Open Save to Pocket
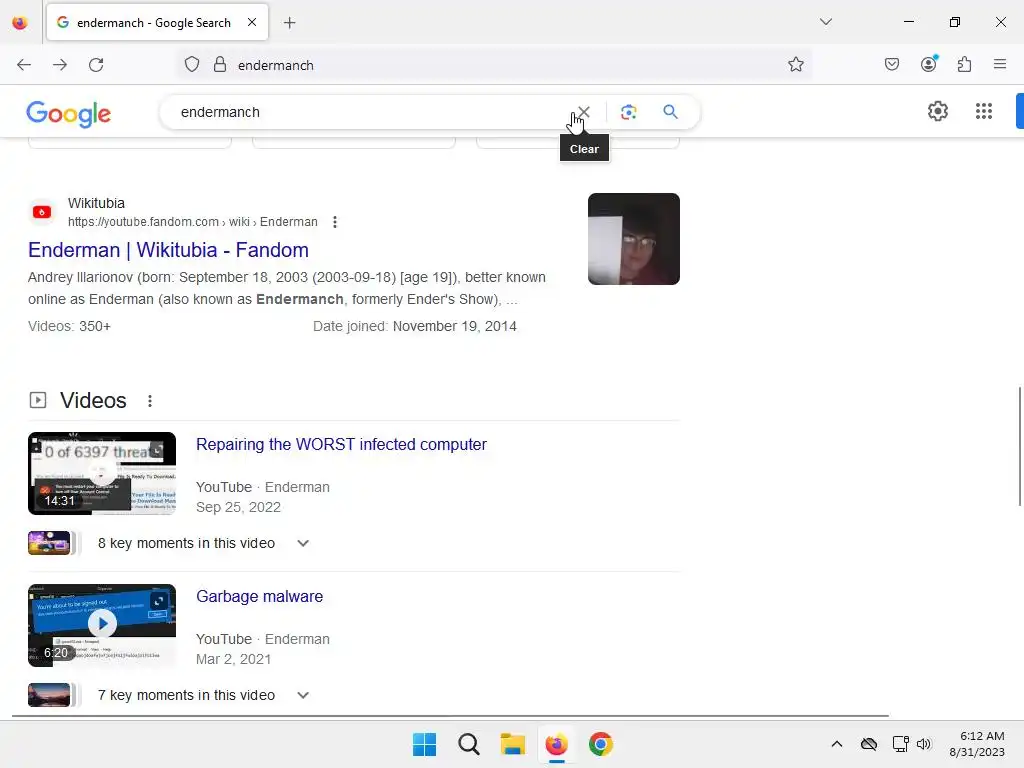 pos(892,64)
